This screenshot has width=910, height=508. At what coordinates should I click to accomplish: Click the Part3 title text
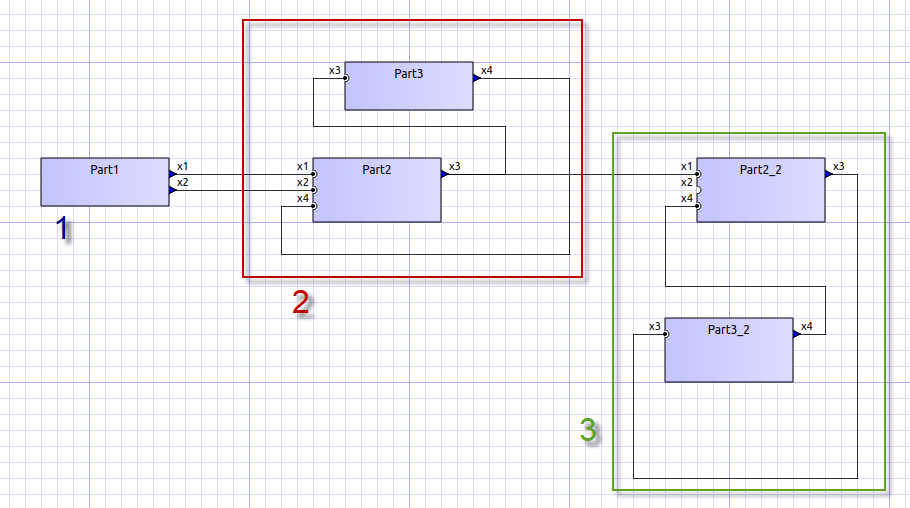coord(409,74)
